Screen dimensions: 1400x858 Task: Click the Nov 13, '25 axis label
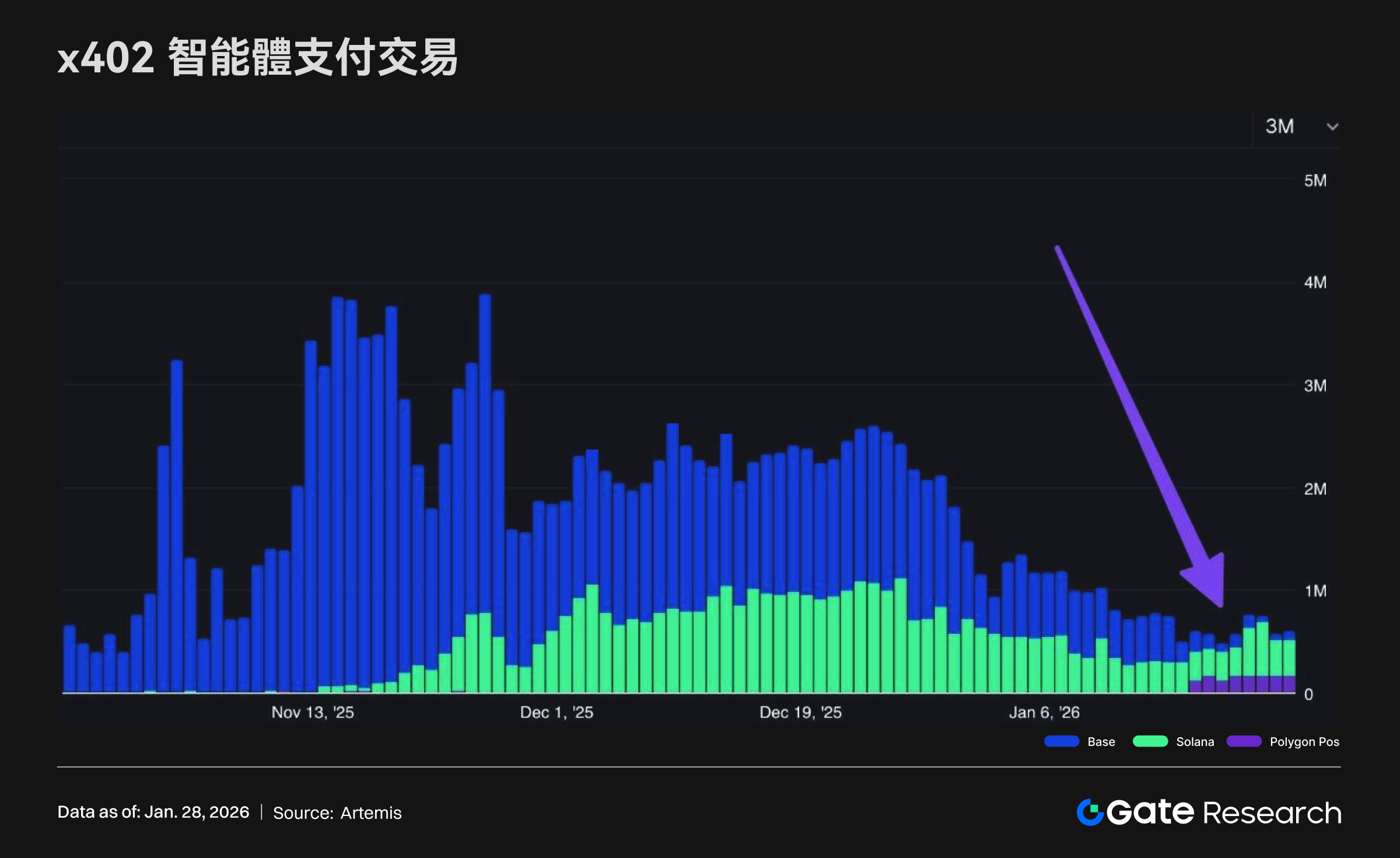313,713
